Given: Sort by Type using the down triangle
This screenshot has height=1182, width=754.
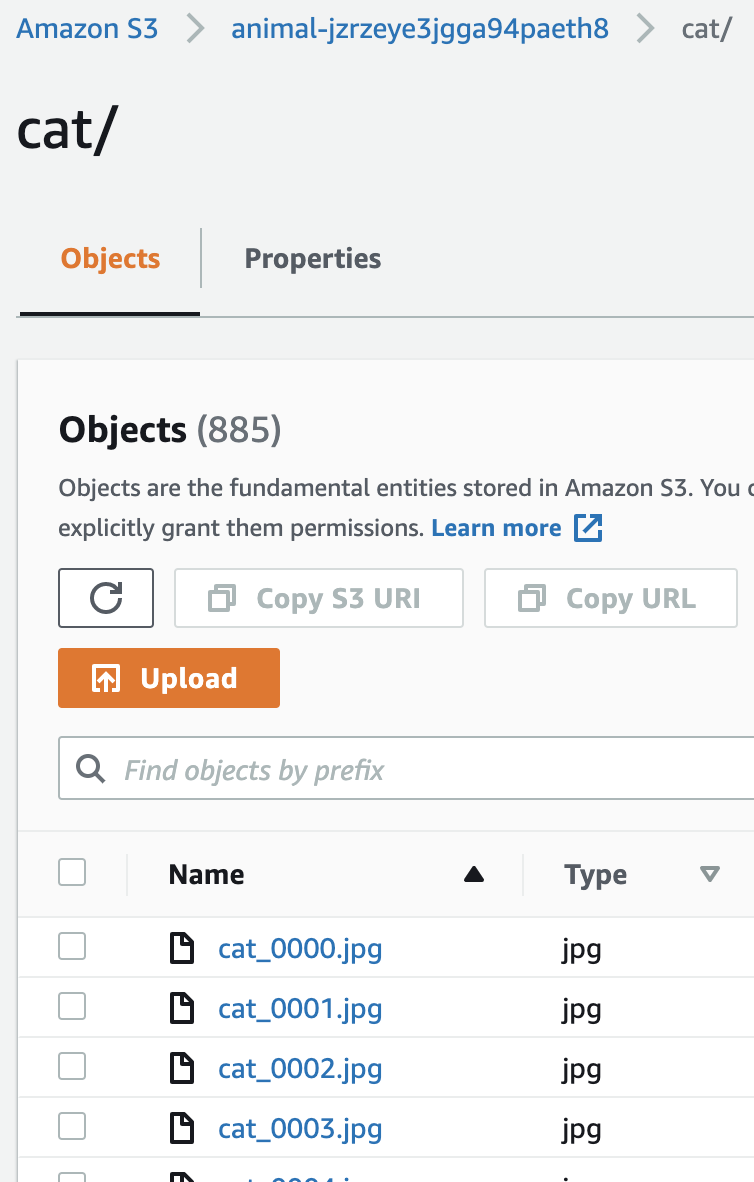Looking at the screenshot, I should 710,875.
